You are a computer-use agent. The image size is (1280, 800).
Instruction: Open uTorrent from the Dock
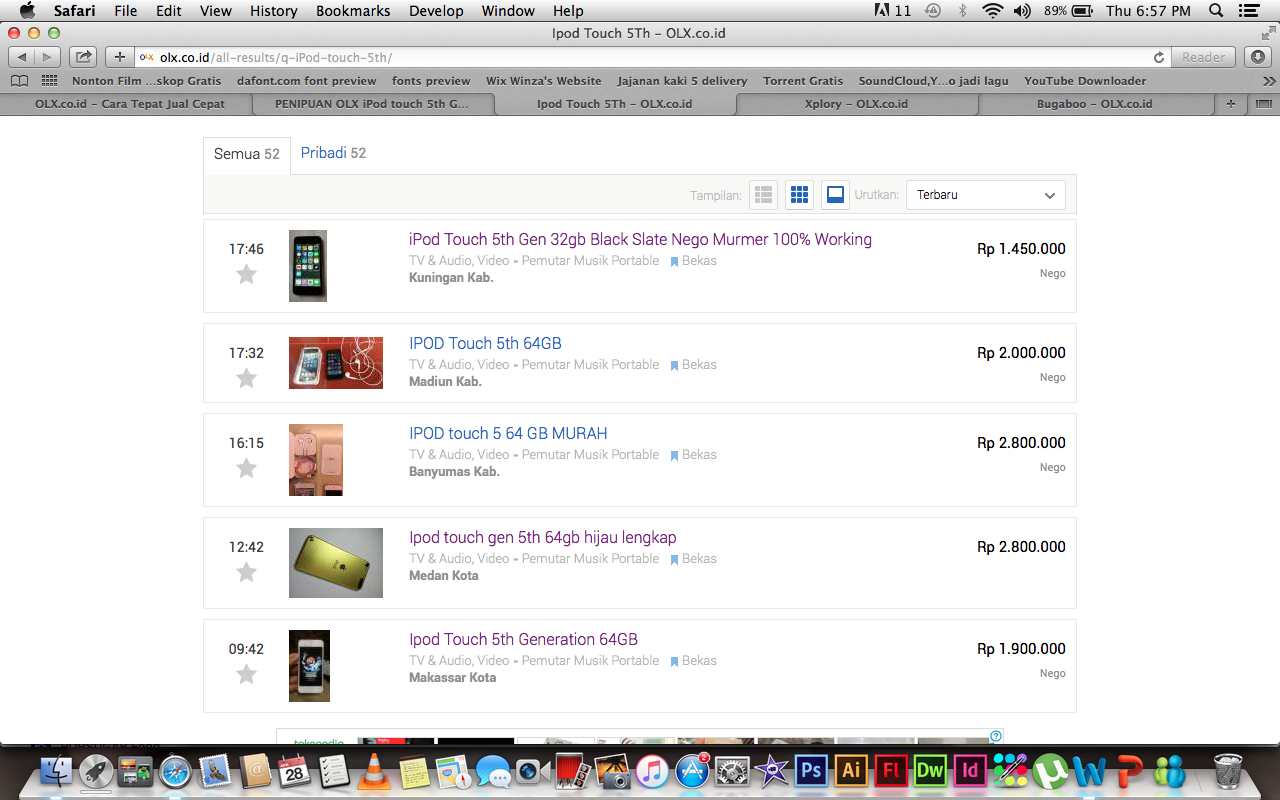click(x=1050, y=771)
